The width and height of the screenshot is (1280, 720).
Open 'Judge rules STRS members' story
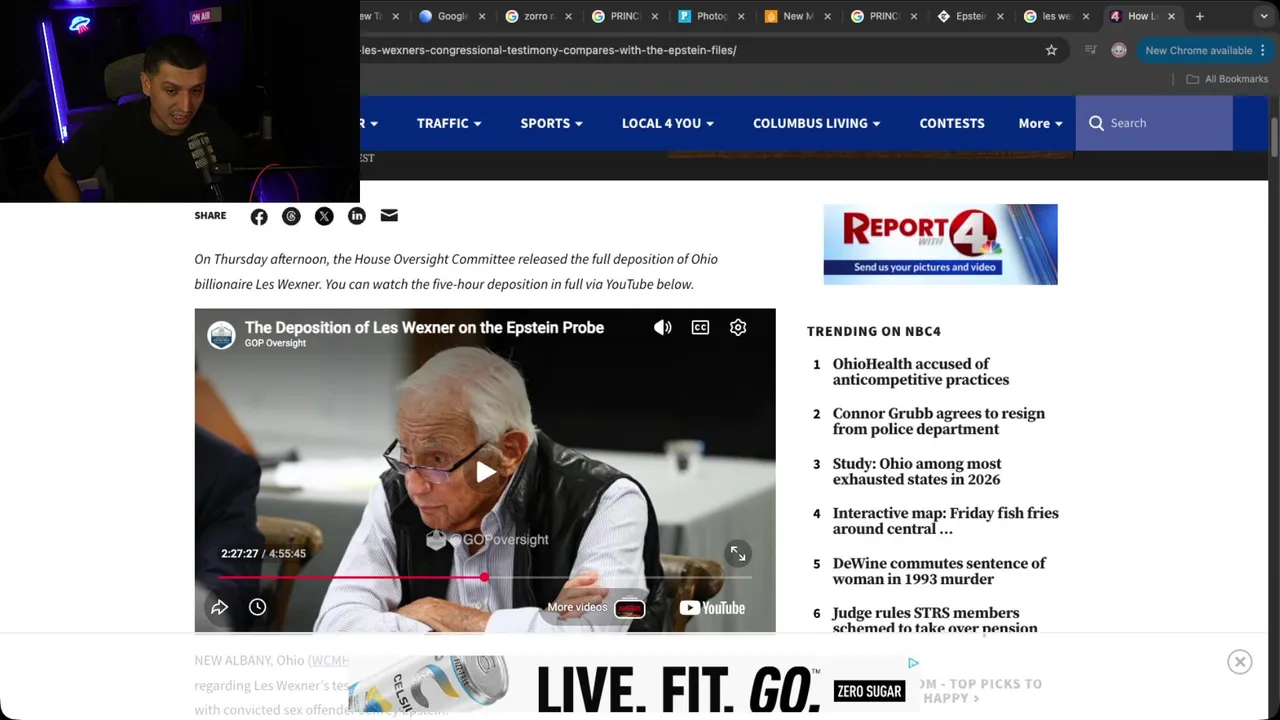[x=935, y=620]
